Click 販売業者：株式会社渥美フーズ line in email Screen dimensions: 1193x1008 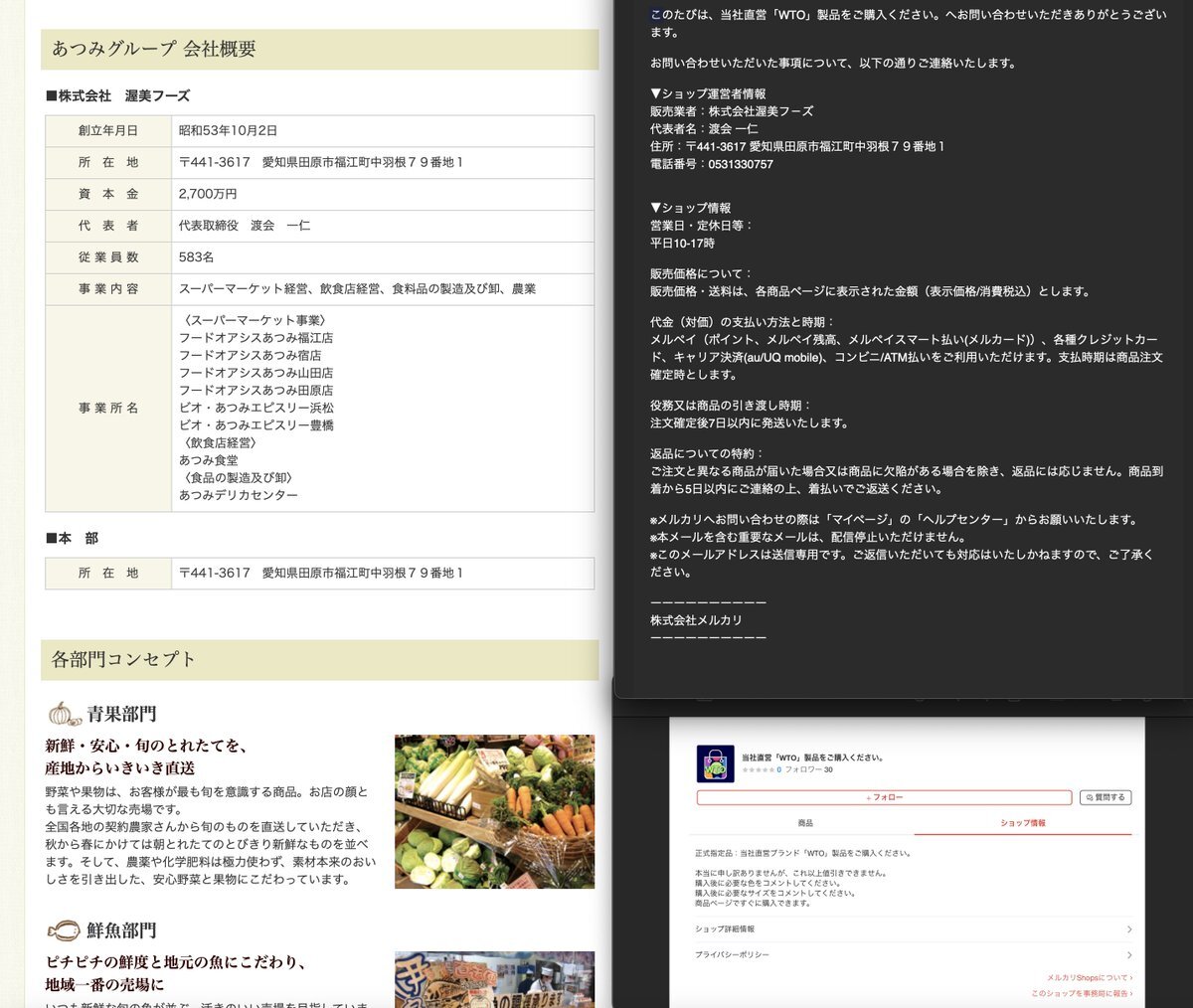click(x=732, y=111)
